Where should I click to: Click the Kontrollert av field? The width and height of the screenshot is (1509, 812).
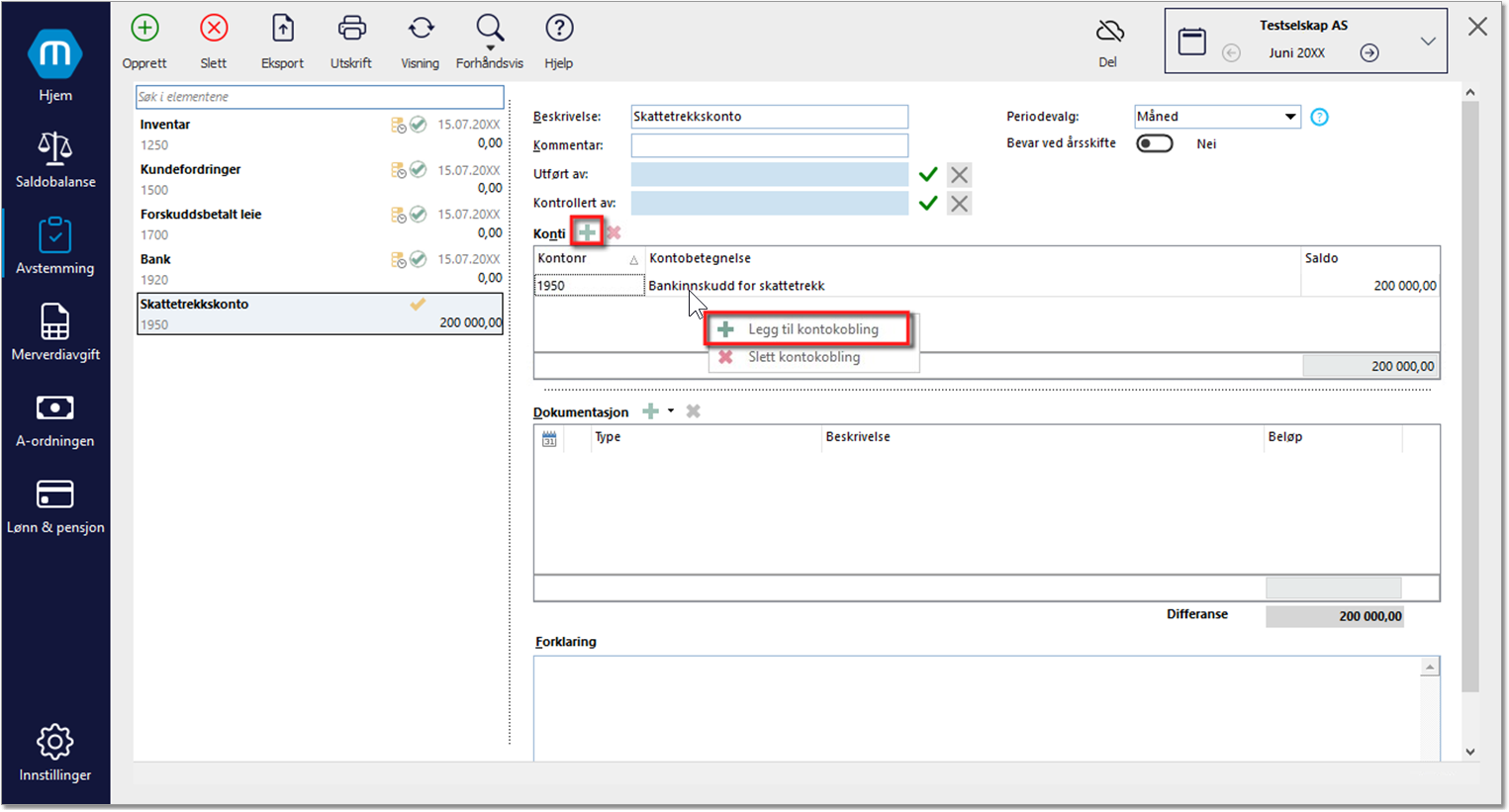[x=769, y=204]
